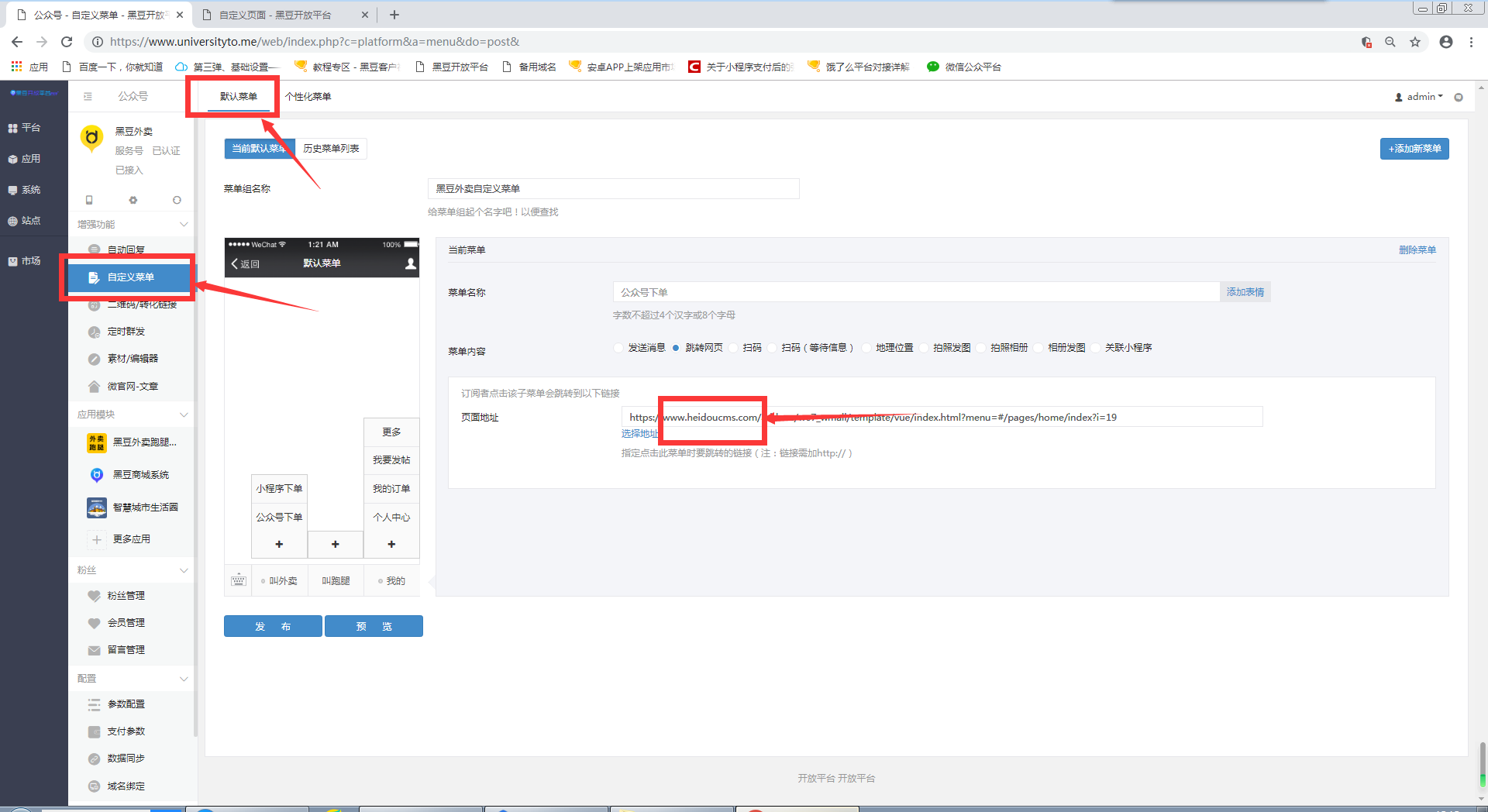Click 删除菜单 link
The image size is (1488, 812).
point(1417,250)
